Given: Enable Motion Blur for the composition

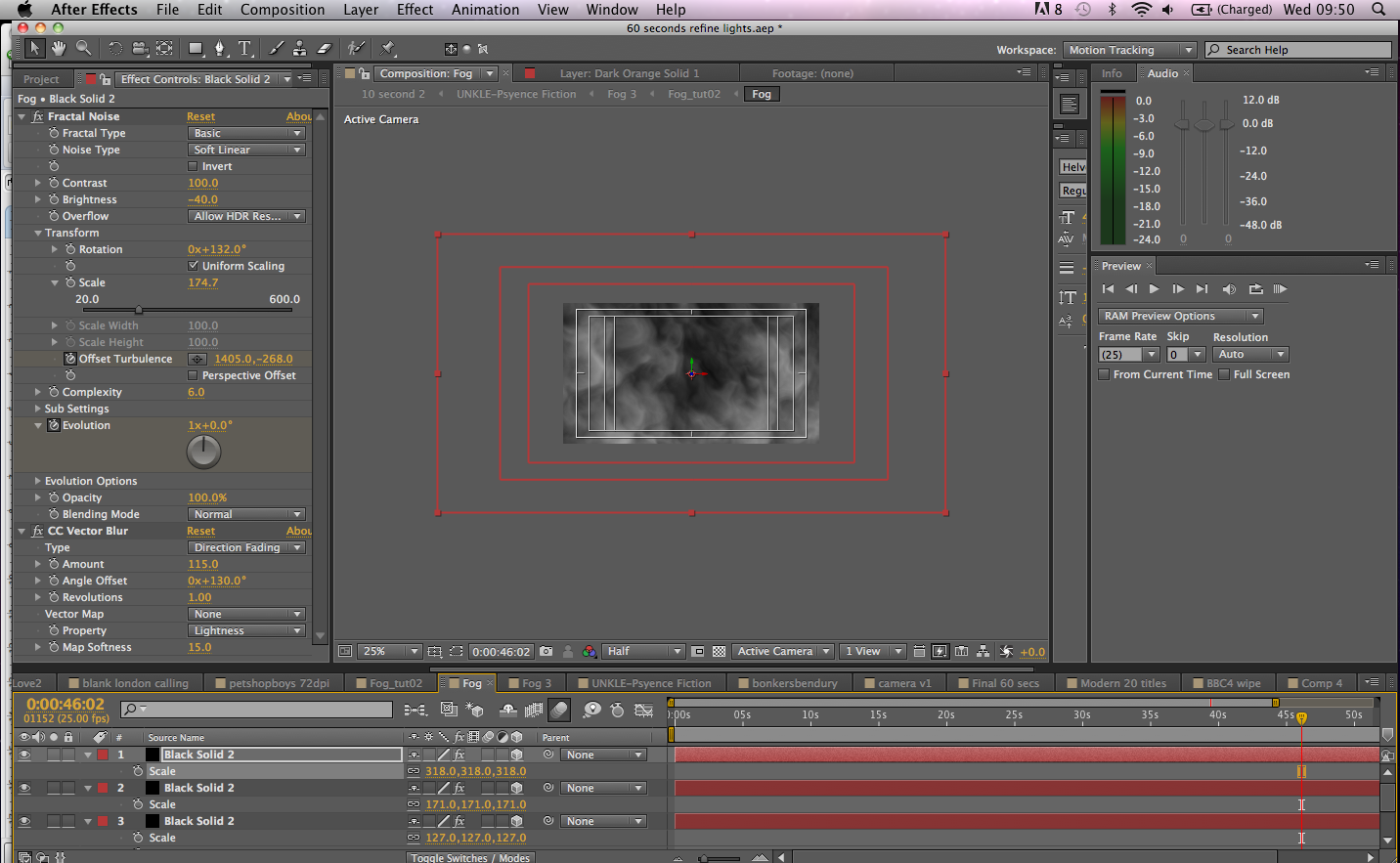Looking at the screenshot, I should point(559,711).
